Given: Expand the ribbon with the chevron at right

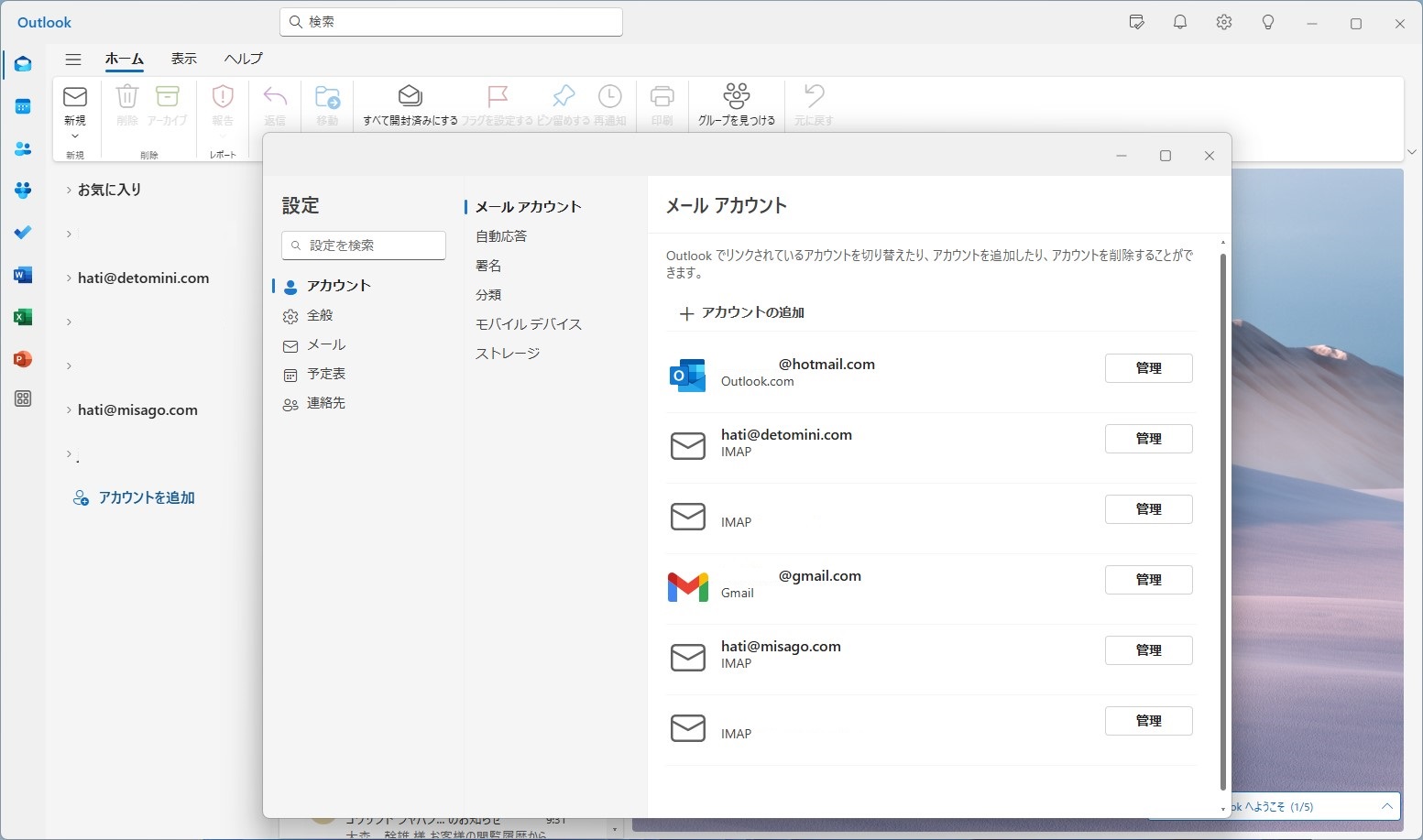Looking at the screenshot, I should pyautogui.click(x=1412, y=152).
